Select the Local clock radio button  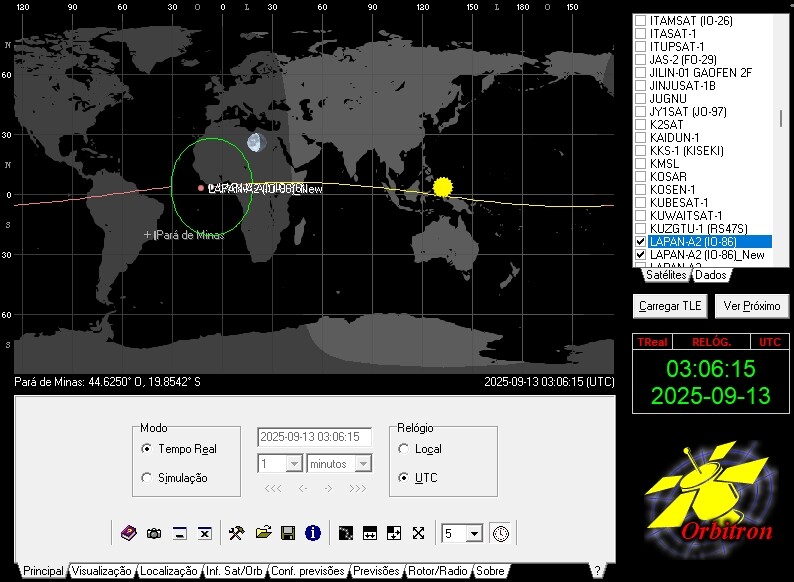tap(404, 449)
